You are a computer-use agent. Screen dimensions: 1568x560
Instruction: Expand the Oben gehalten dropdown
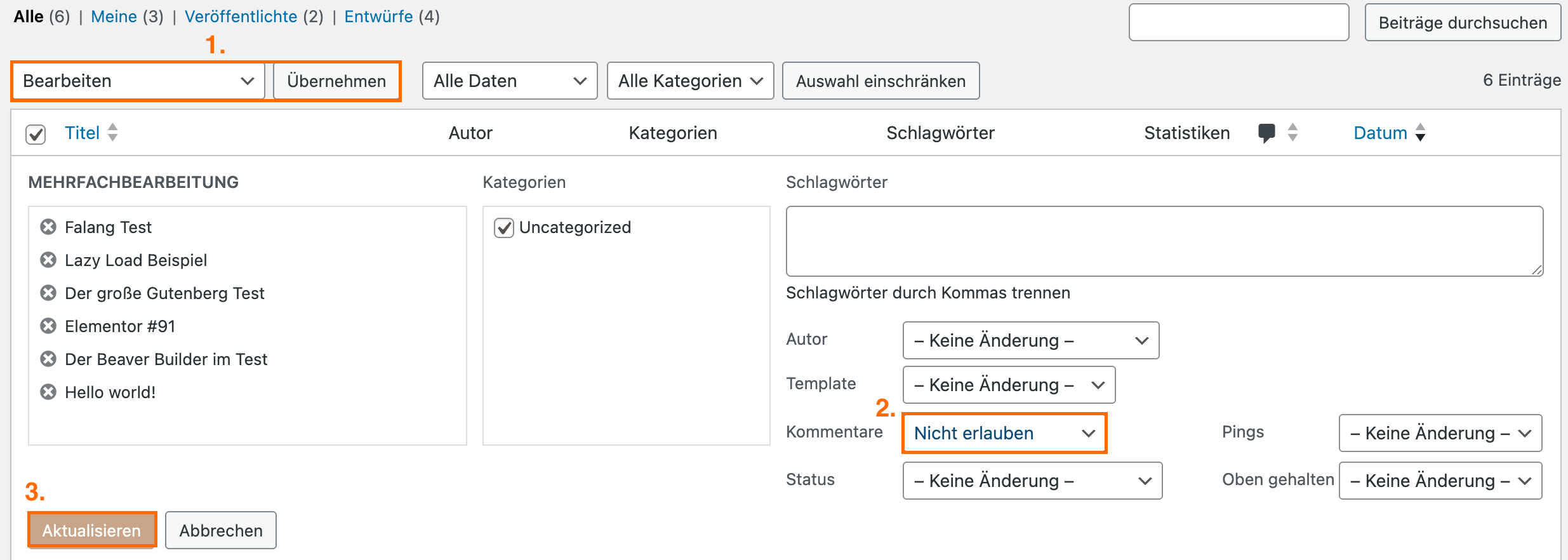tap(1440, 481)
